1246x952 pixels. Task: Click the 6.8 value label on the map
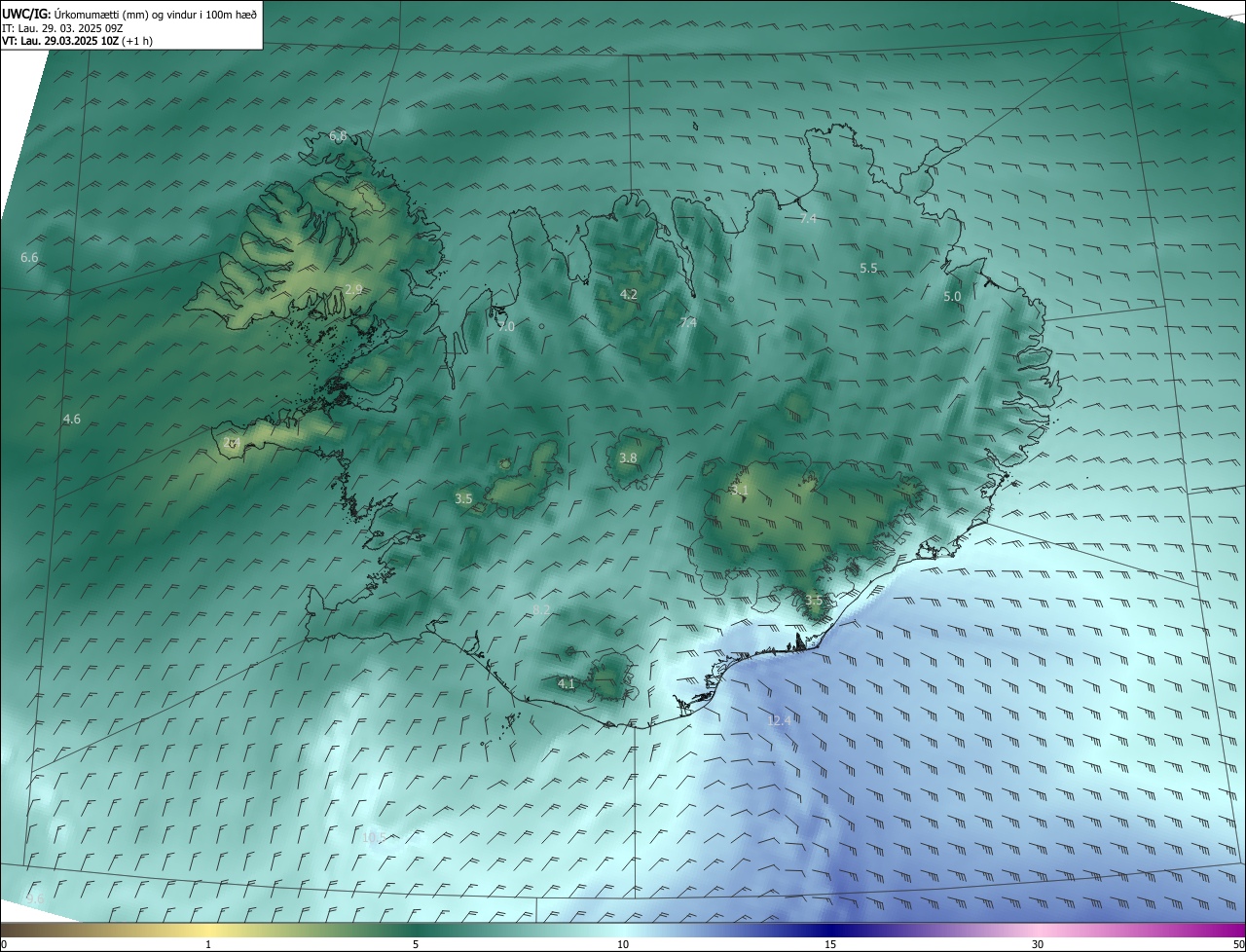click(x=338, y=136)
